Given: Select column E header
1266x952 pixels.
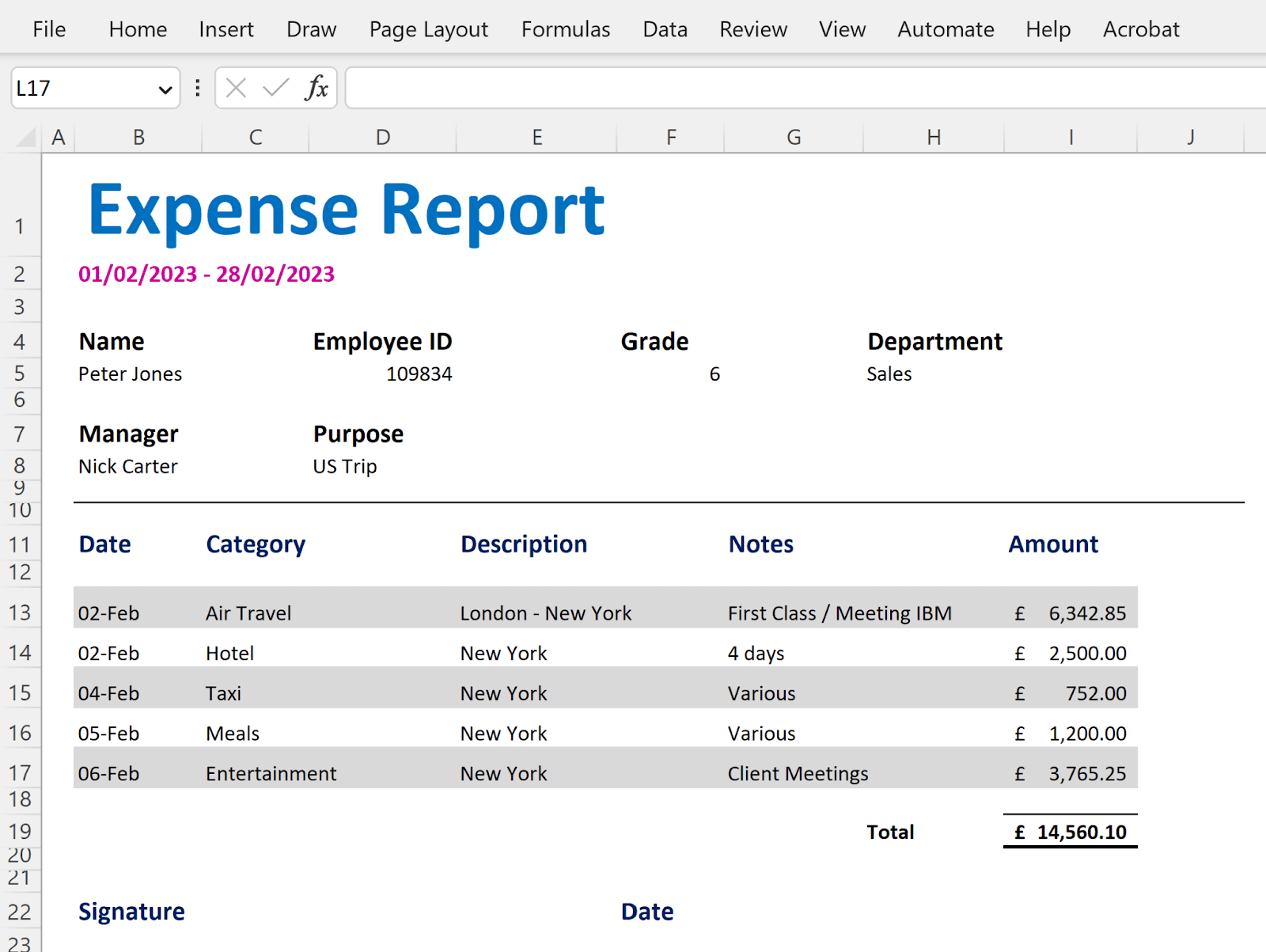Looking at the screenshot, I should 536,138.
